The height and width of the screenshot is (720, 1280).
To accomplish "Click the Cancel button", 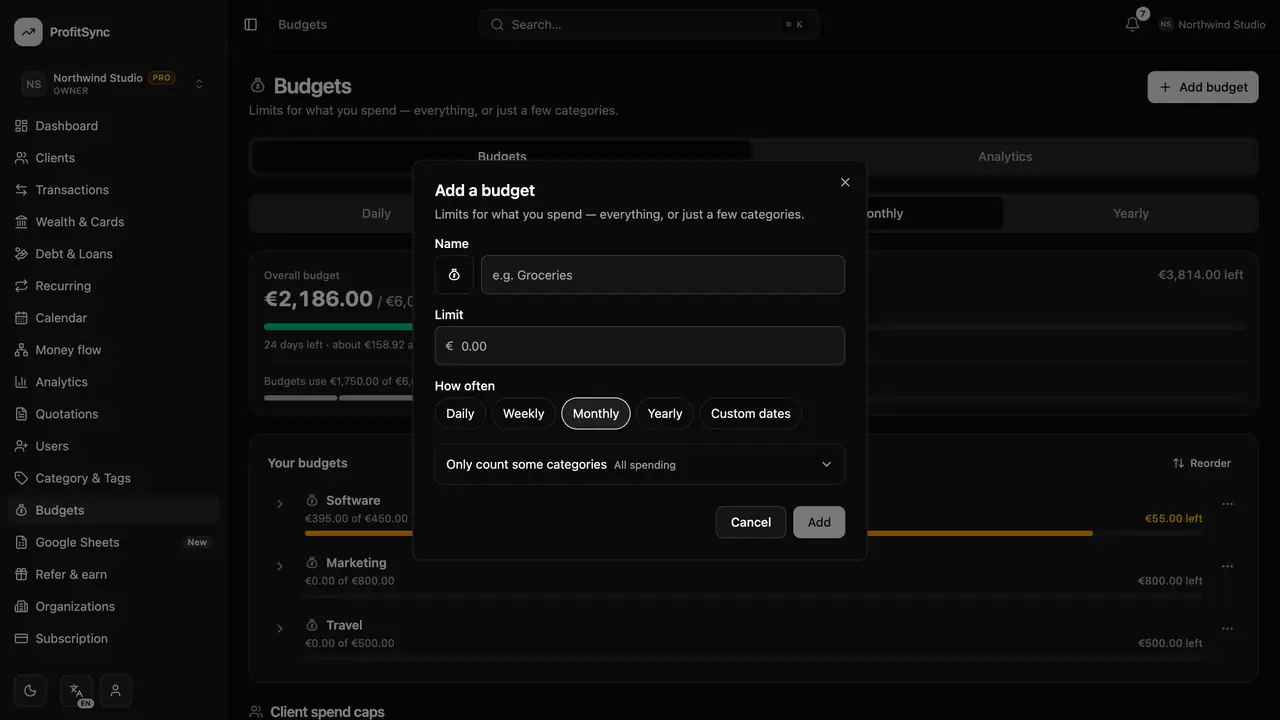I will click(x=751, y=522).
